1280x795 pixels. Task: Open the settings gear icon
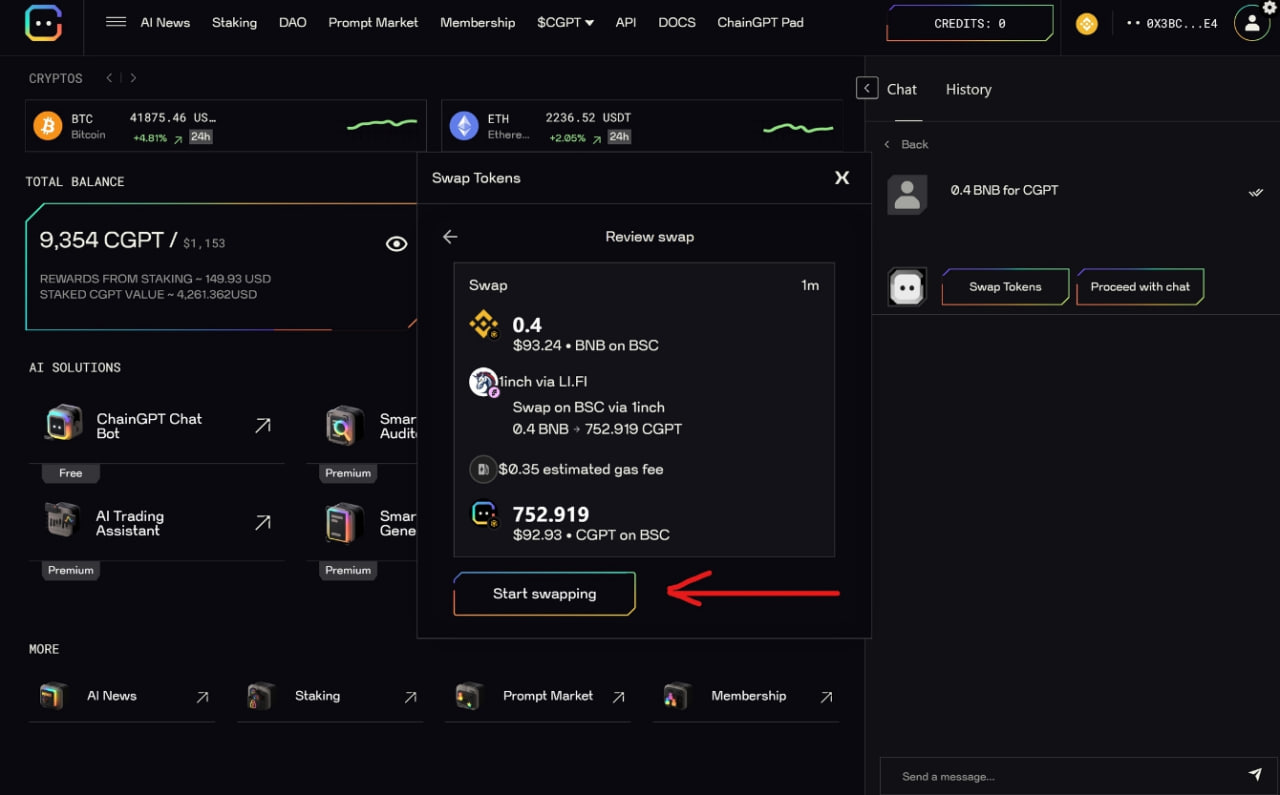tap(1270, 7)
